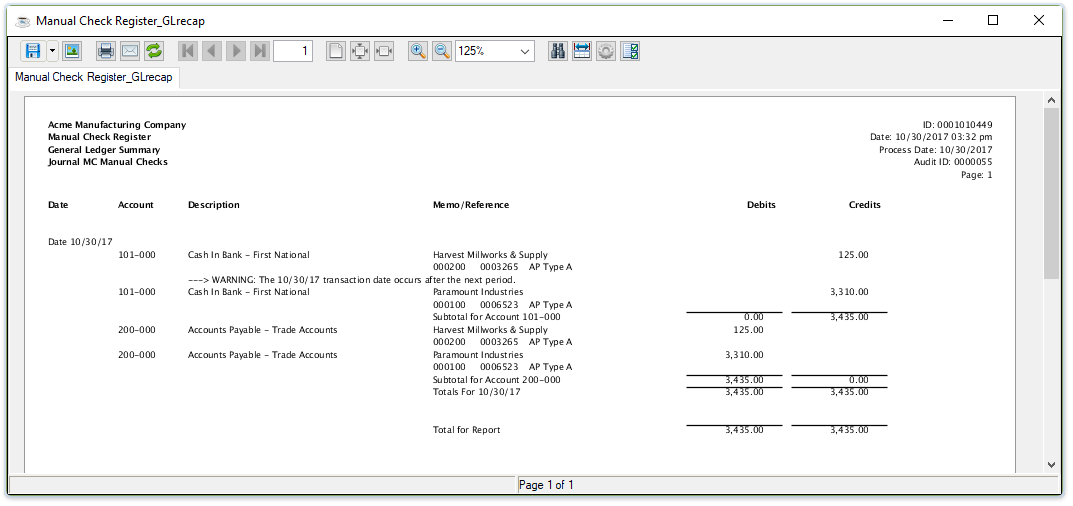Screen dimensions: 1073x506
Task: Click the 'Debits' column header
Action: coord(762,205)
